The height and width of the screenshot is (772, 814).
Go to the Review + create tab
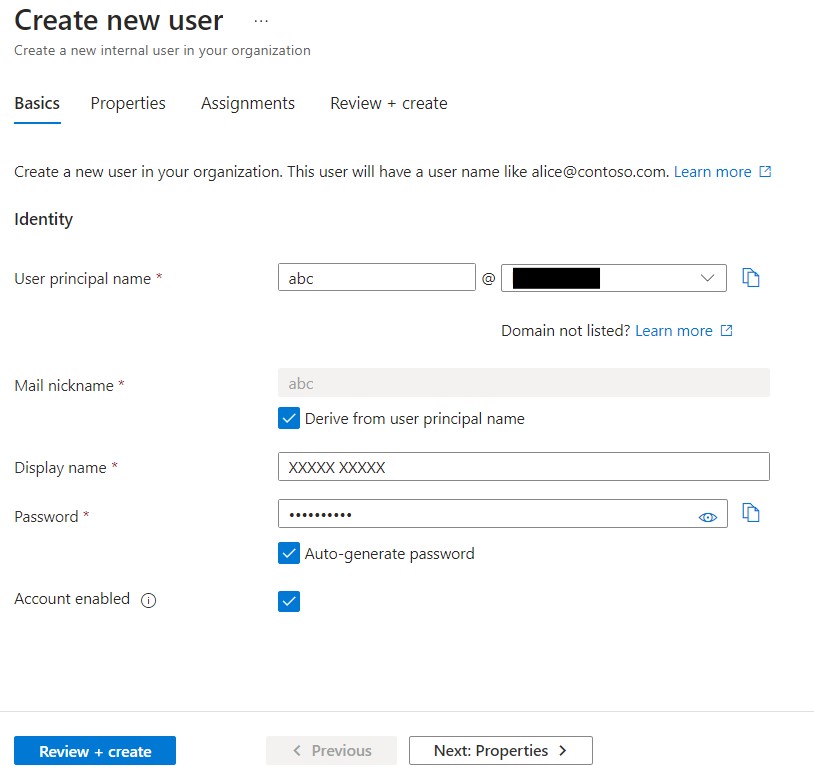tap(388, 103)
